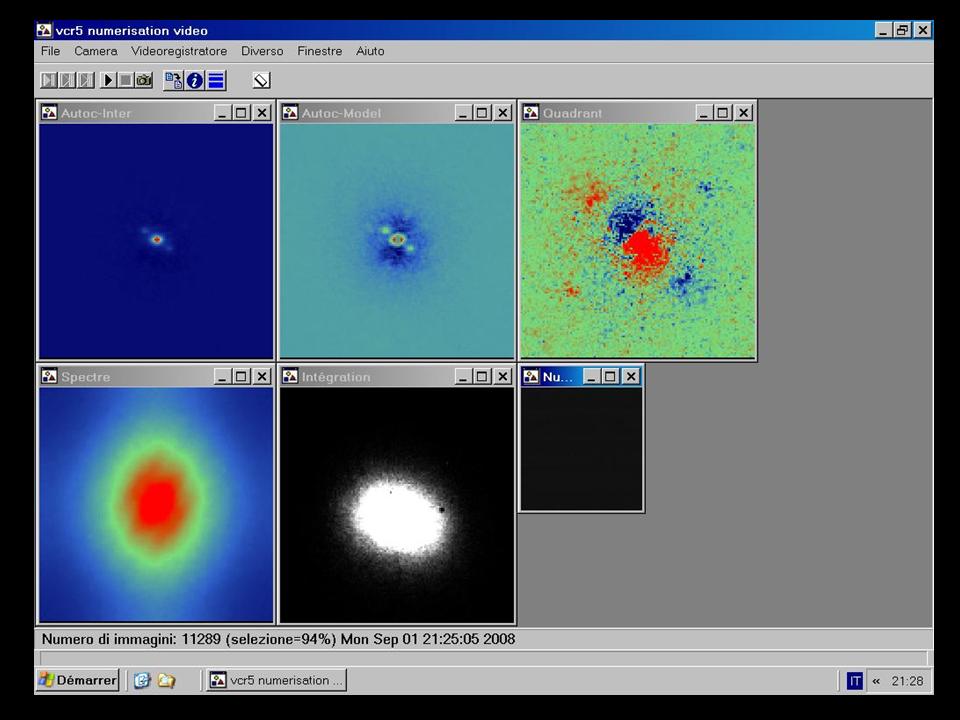Open the blue info circle icon
The width and height of the screenshot is (960, 720).
click(195, 80)
